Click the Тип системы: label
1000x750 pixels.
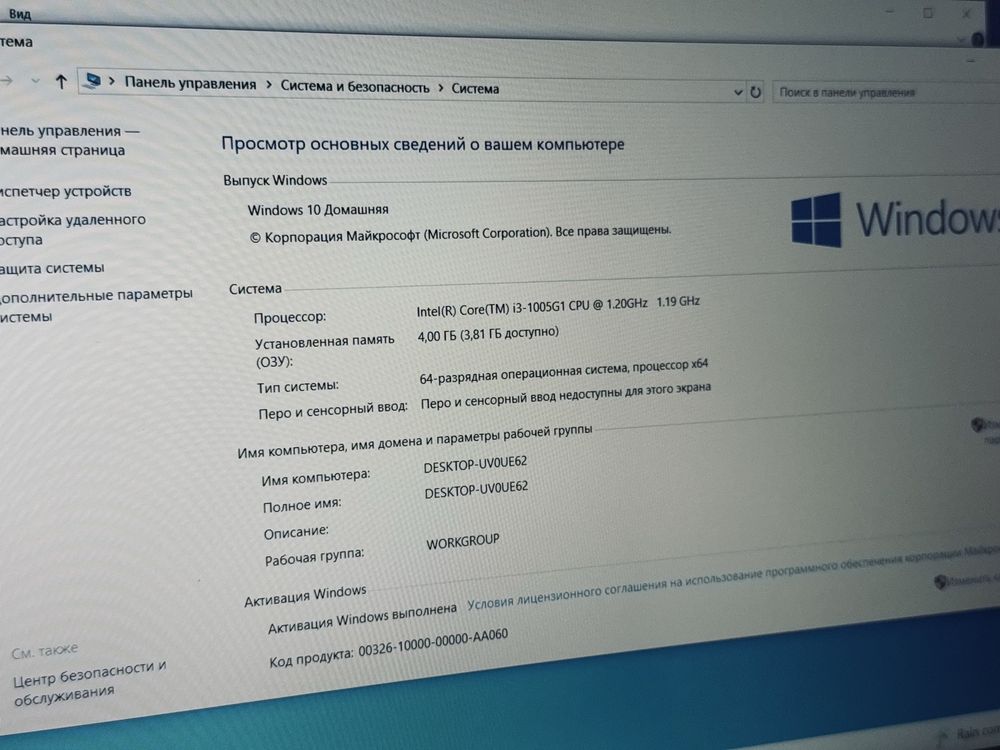point(297,386)
